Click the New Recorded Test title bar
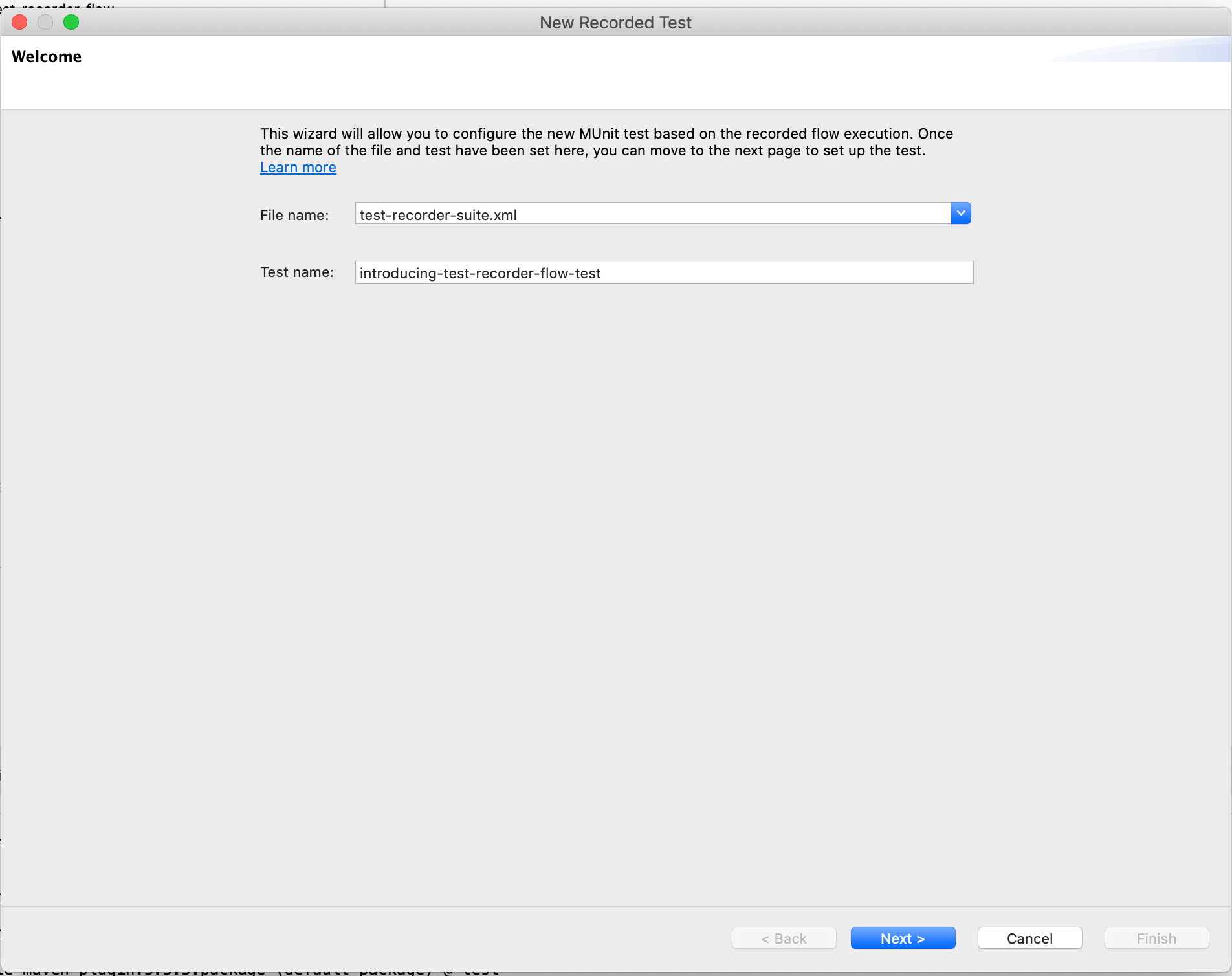The width and height of the screenshot is (1232, 976). pos(615,23)
